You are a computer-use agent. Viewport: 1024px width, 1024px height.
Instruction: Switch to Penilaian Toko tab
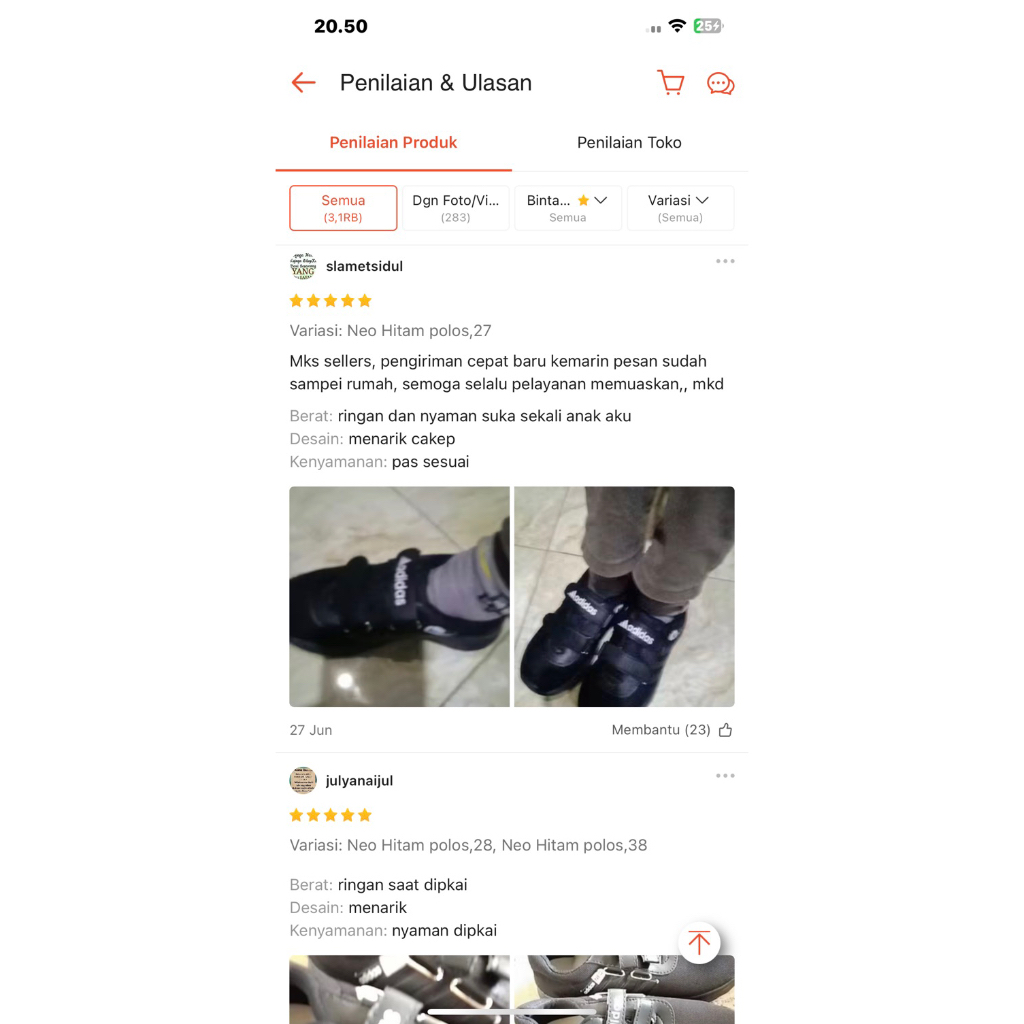tap(629, 142)
